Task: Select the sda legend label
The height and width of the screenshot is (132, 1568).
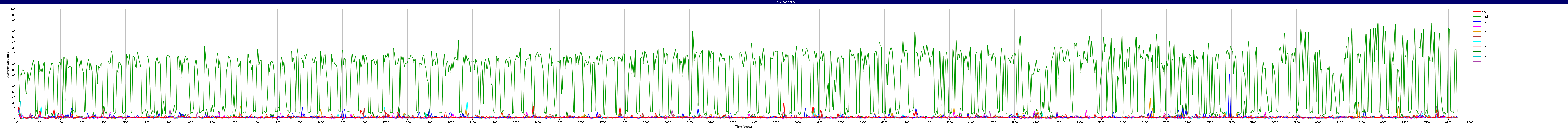Action: point(1485,46)
